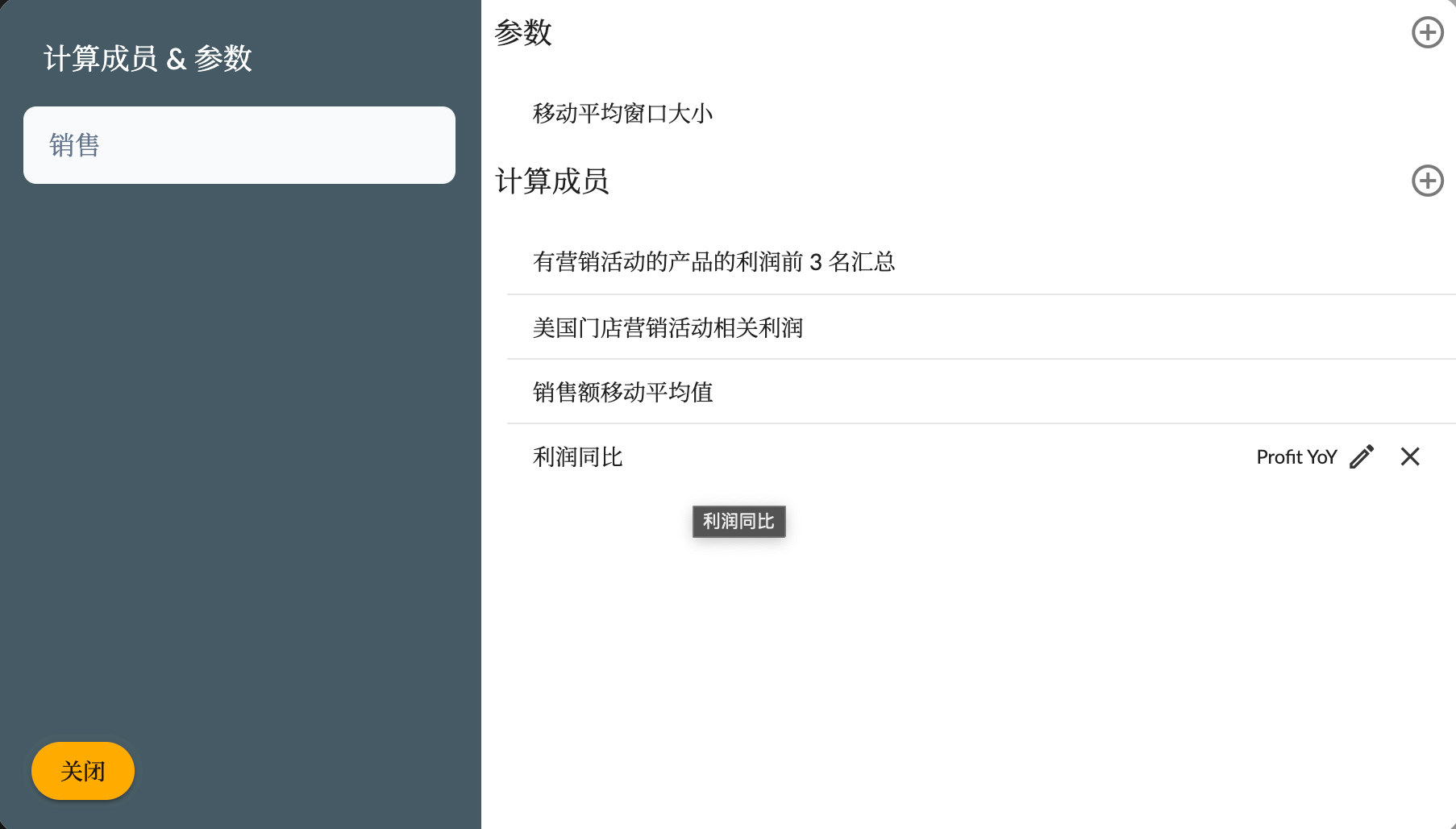This screenshot has height=829, width=1456.
Task: Open the 移动平均窗口大小 parameter entry
Action: coord(622,114)
